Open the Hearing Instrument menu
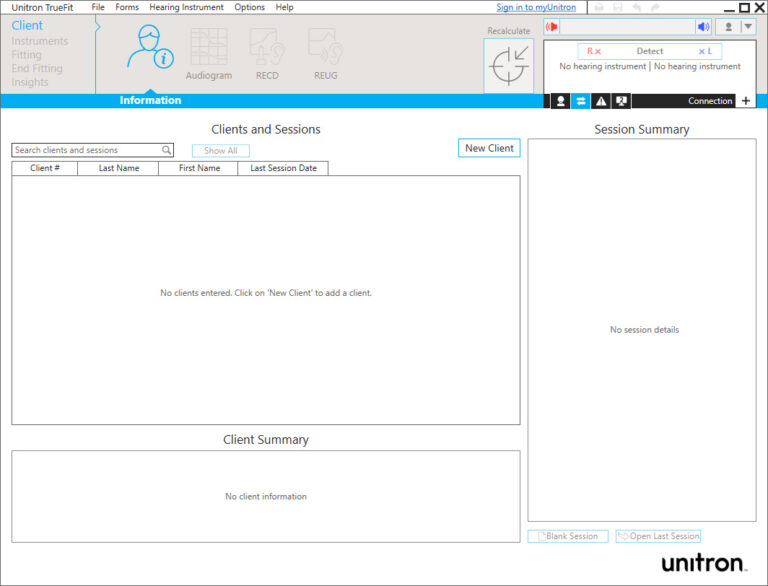Image resolution: width=768 pixels, height=586 pixels. click(186, 7)
